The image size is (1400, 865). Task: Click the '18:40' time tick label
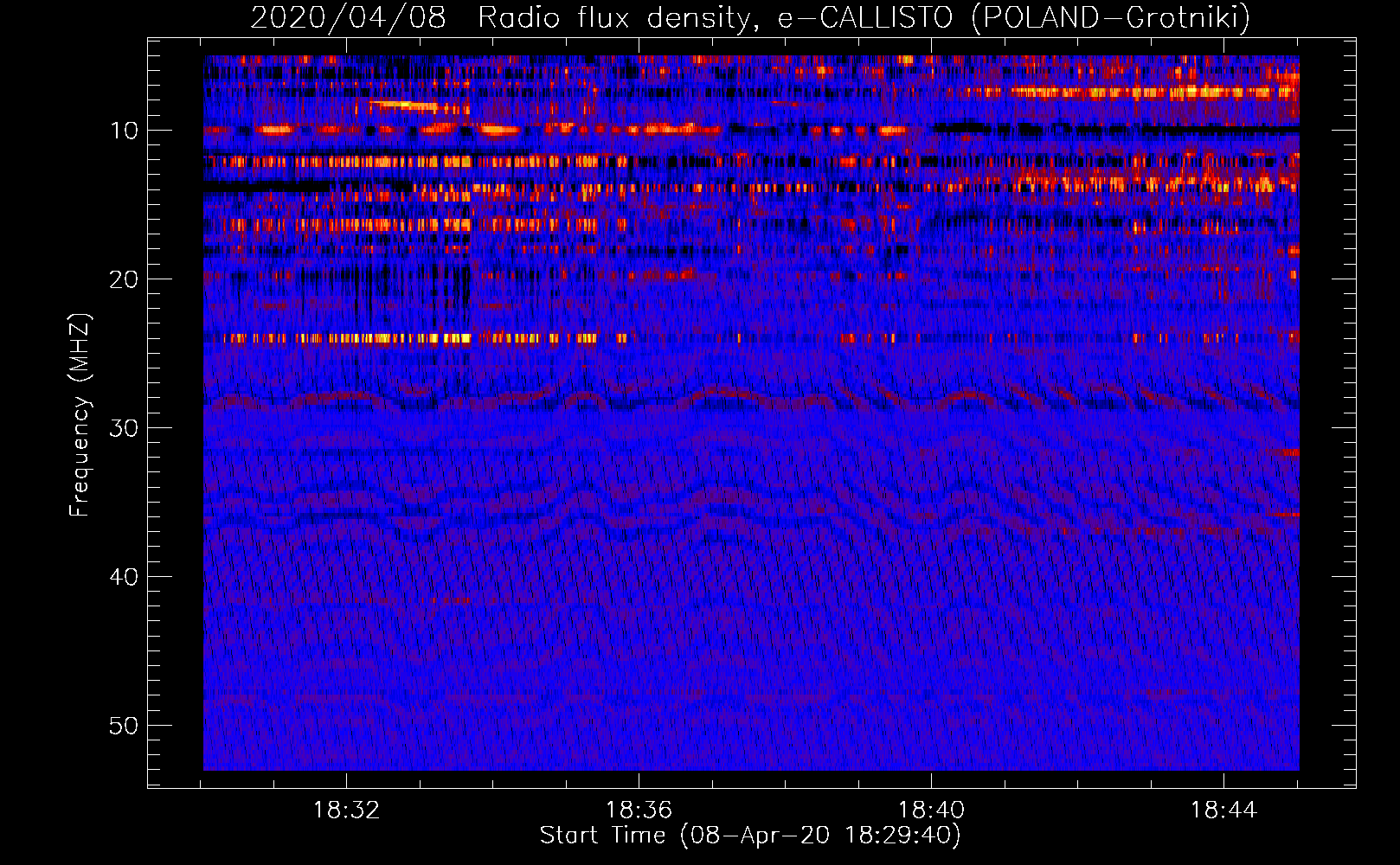pyautogui.click(x=931, y=811)
